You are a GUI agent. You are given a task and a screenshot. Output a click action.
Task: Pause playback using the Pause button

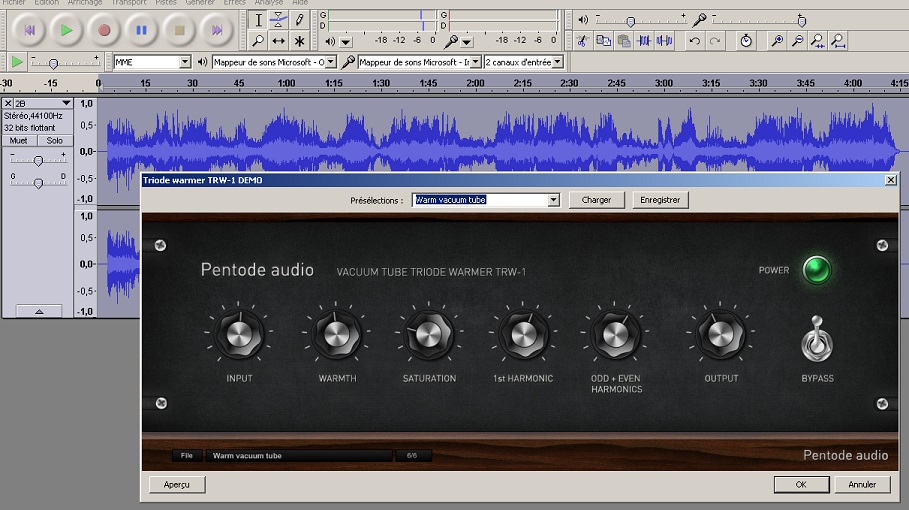point(141,30)
